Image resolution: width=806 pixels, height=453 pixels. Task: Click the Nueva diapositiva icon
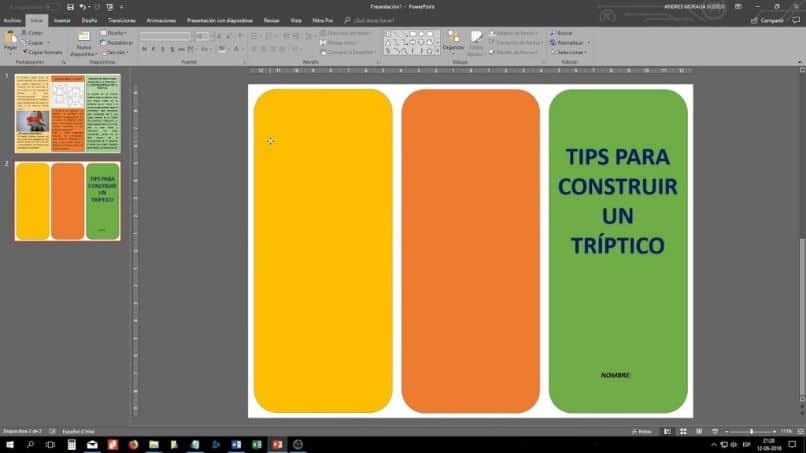coord(83,37)
